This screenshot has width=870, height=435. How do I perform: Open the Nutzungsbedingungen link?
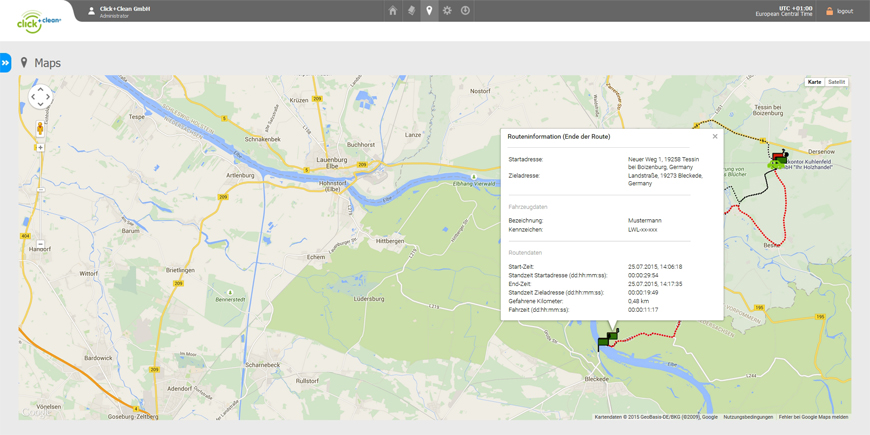pyautogui.click(x=748, y=417)
